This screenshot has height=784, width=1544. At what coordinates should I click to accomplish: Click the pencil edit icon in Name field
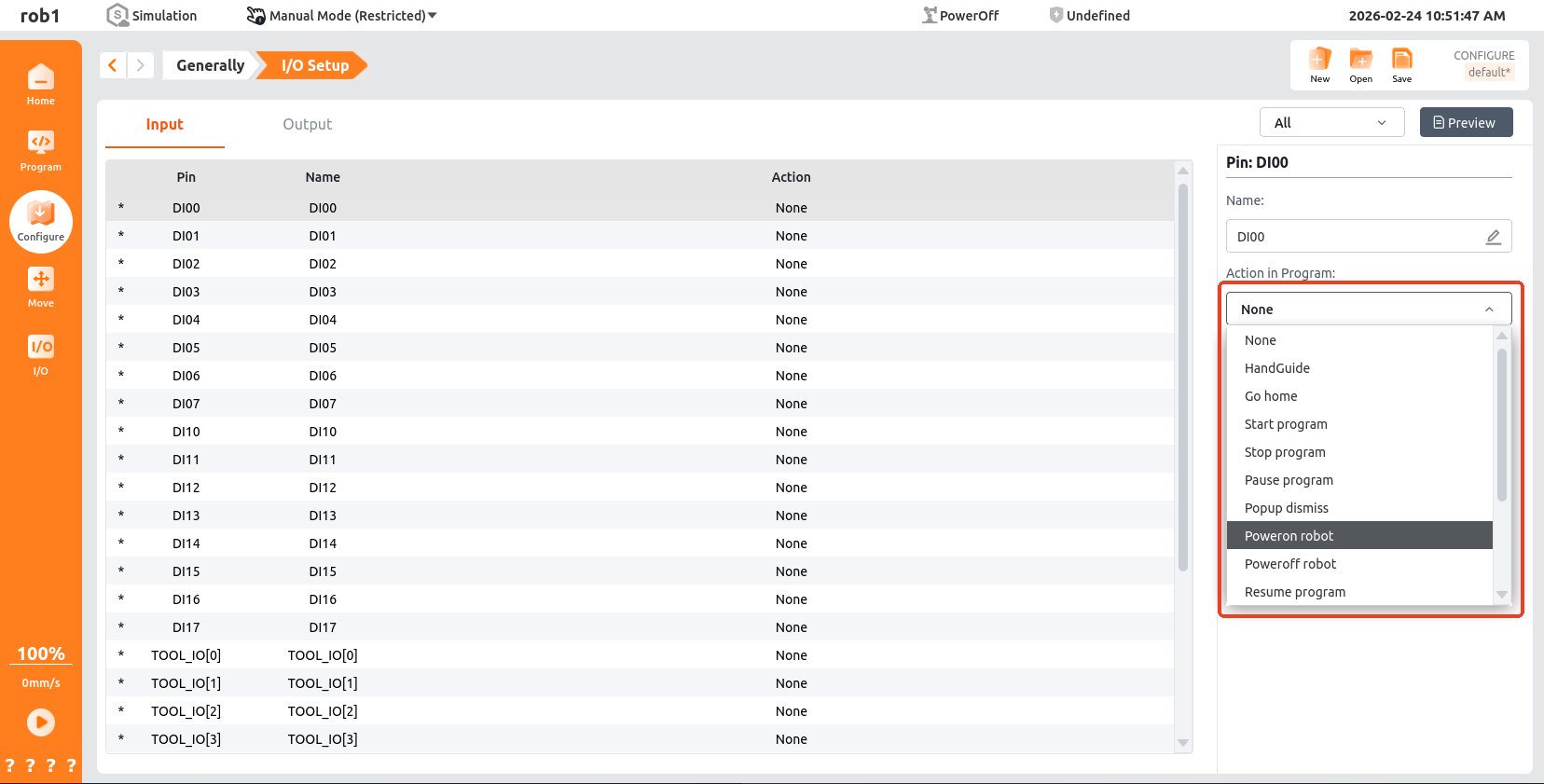[1493, 237]
